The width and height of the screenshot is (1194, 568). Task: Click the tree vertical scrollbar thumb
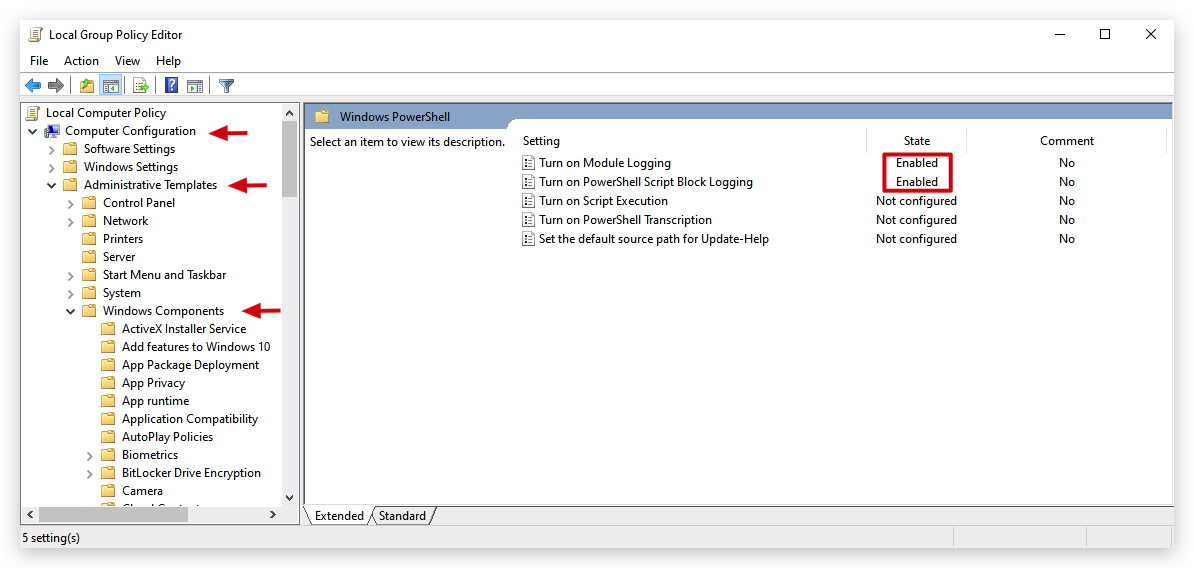coord(289,160)
